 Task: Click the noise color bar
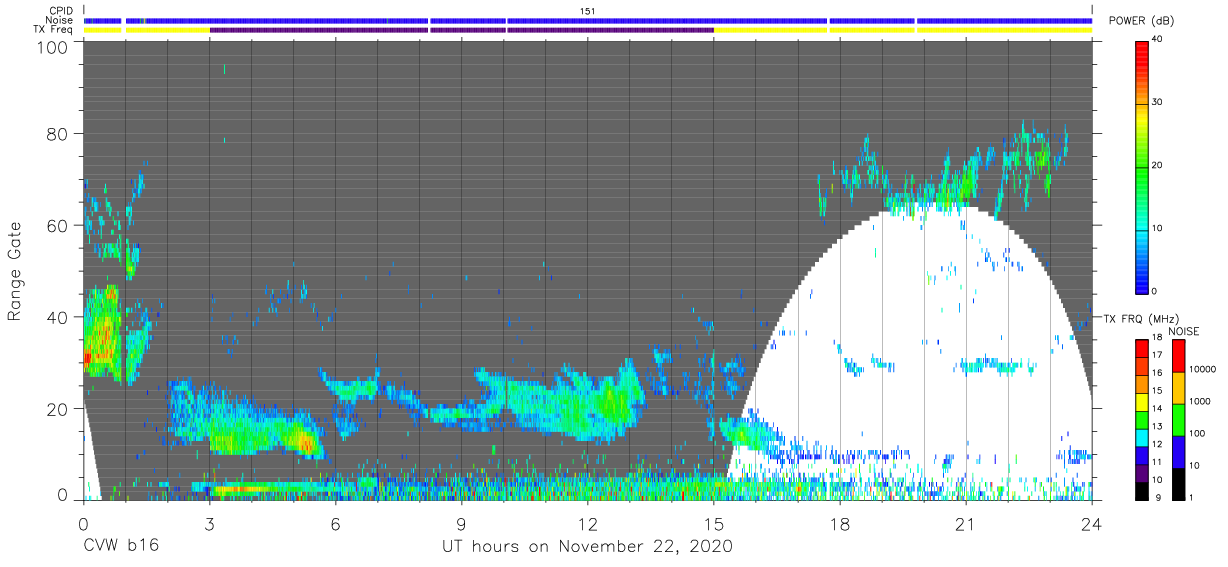[x=1178, y=418]
